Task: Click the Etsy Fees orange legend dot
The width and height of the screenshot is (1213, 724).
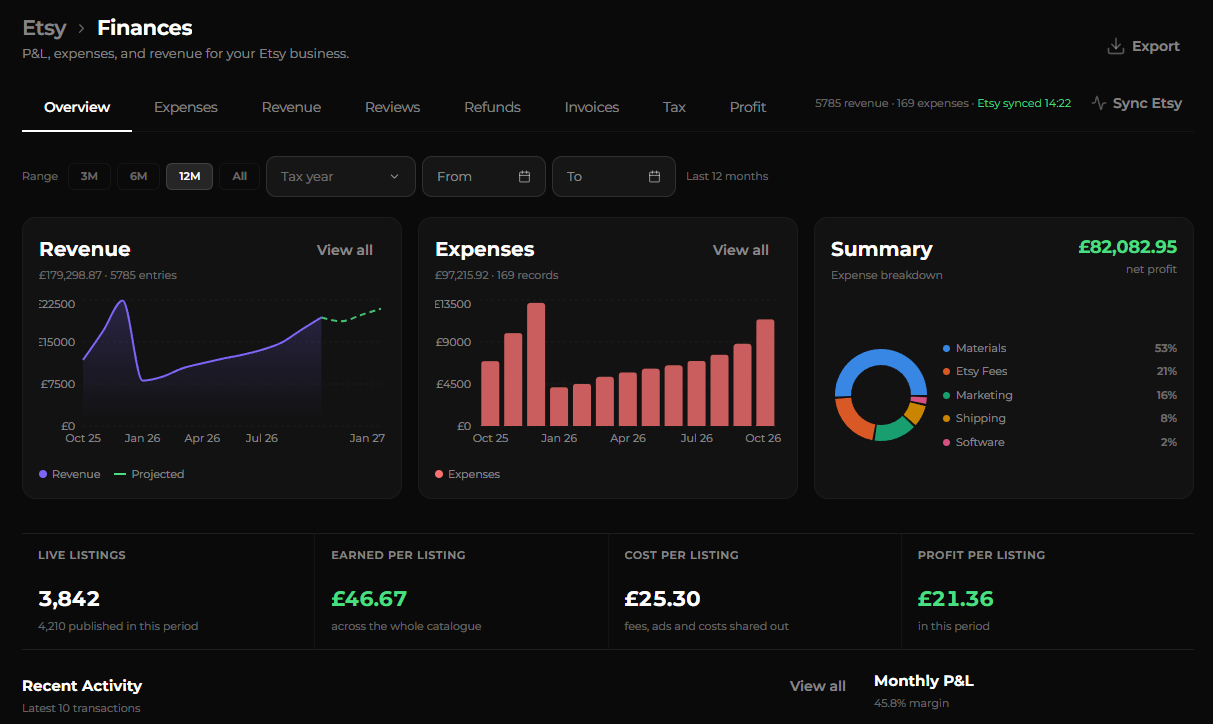Action: [x=946, y=372]
